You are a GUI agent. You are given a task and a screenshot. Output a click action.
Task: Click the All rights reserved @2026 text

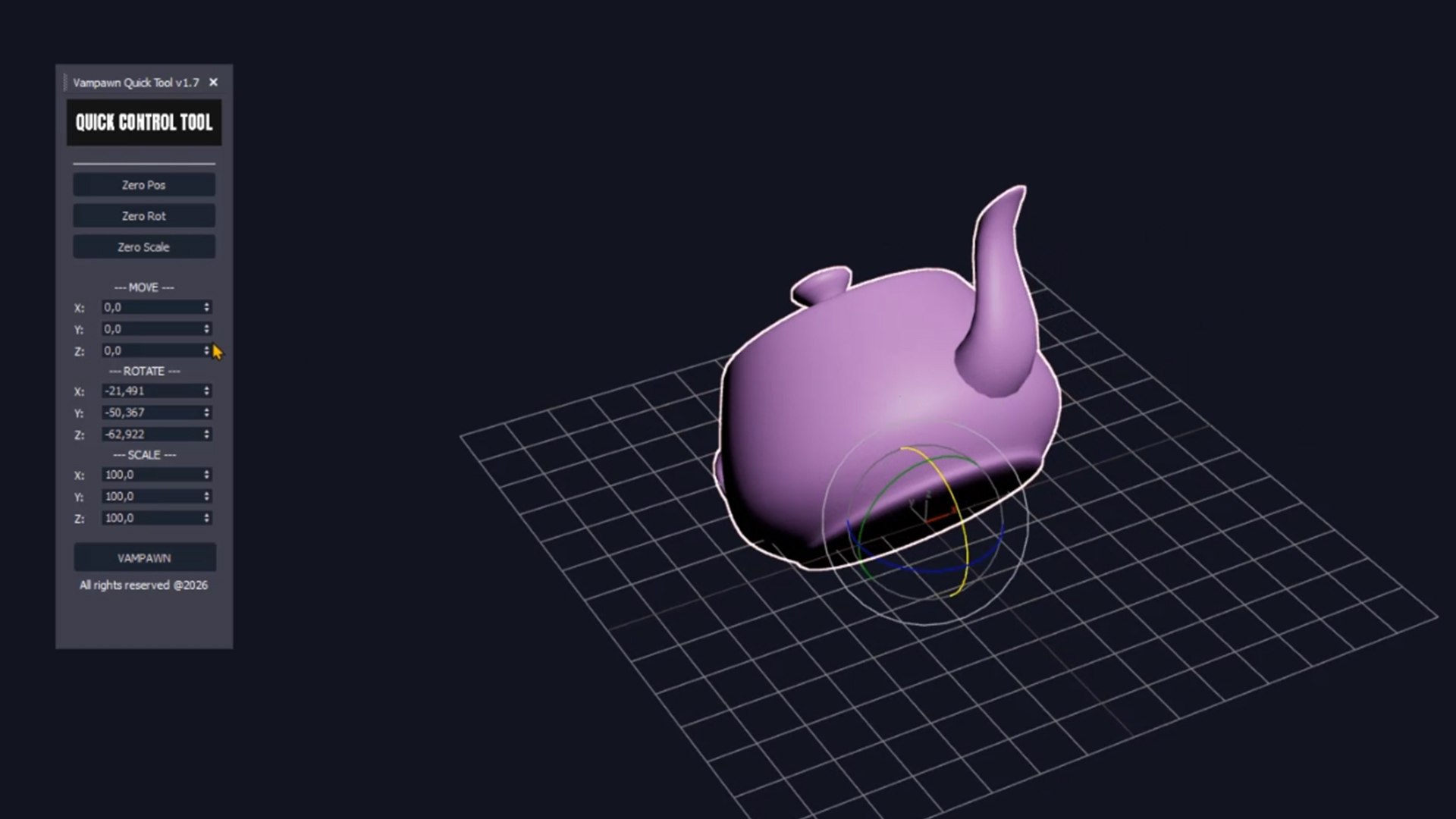click(x=144, y=585)
